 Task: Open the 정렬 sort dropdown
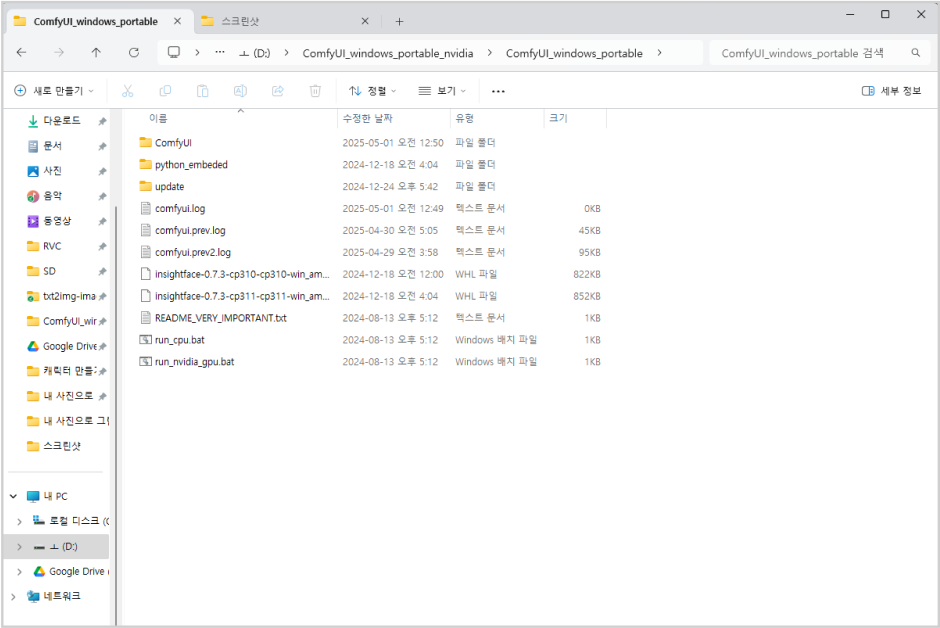click(372, 91)
